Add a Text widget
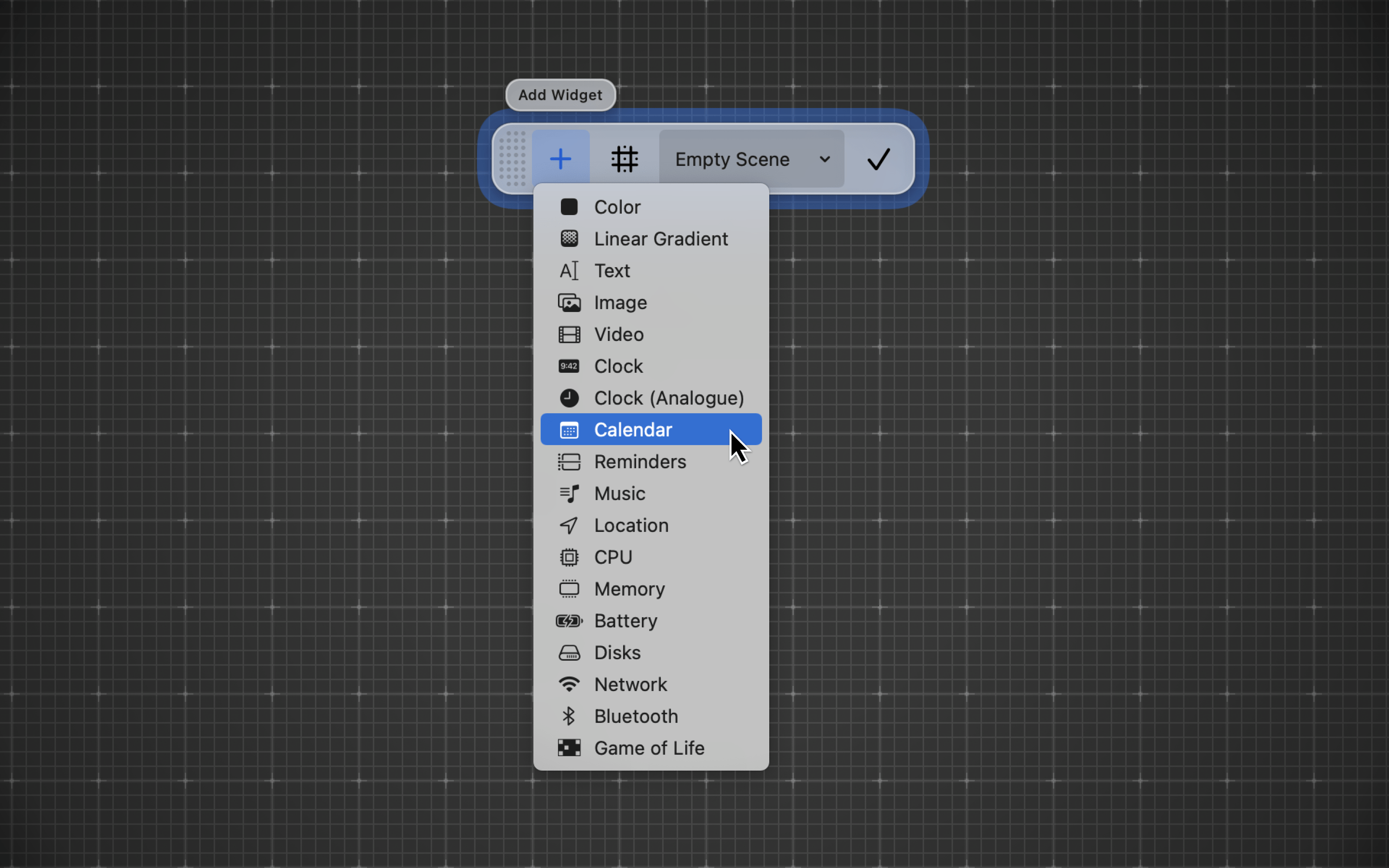The width and height of the screenshot is (1389, 868). (x=651, y=271)
